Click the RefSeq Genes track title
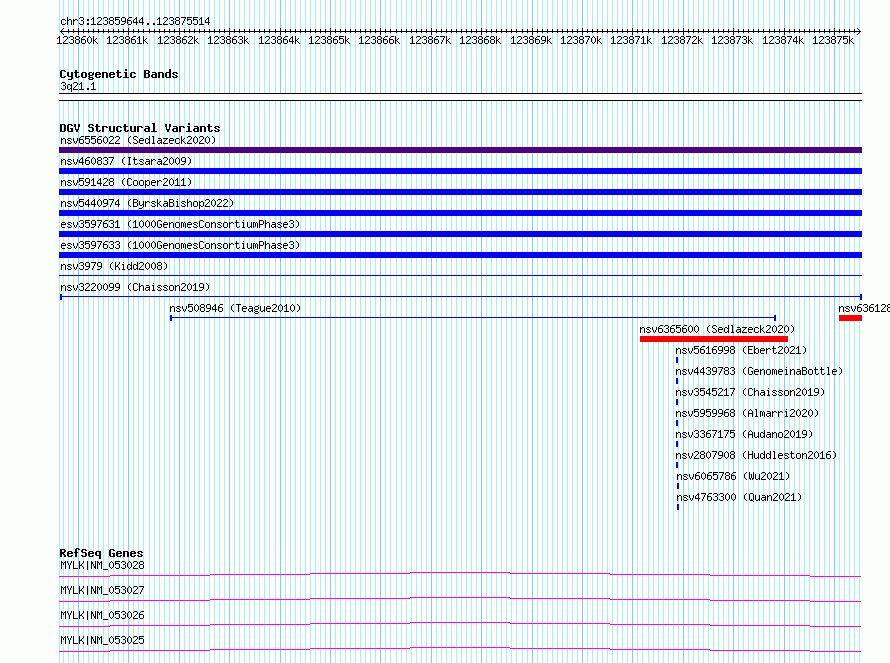The height and width of the screenshot is (663, 890). click(101, 553)
